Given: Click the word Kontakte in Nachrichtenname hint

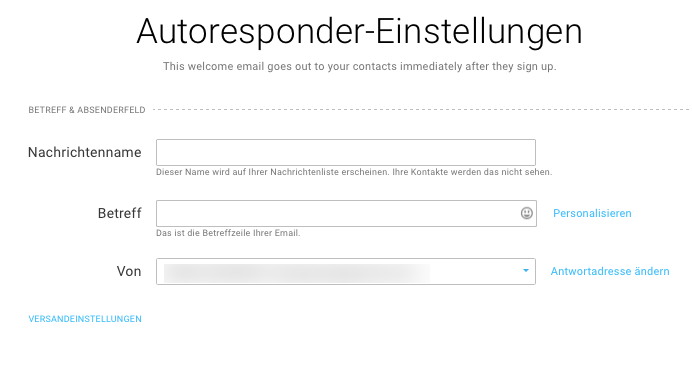Looking at the screenshot, I should coord(427,172).
